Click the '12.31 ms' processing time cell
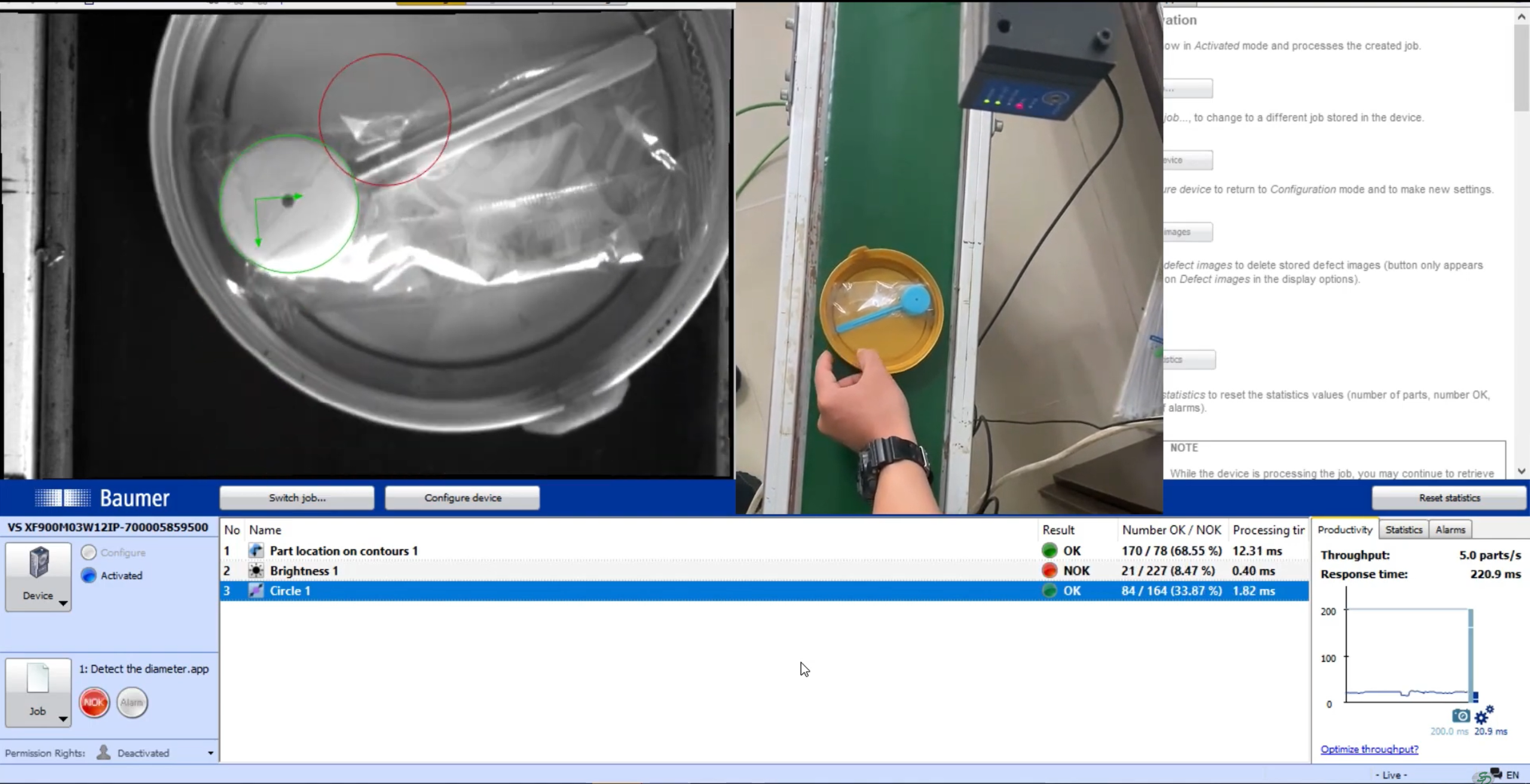 (x=1257, y=550)
